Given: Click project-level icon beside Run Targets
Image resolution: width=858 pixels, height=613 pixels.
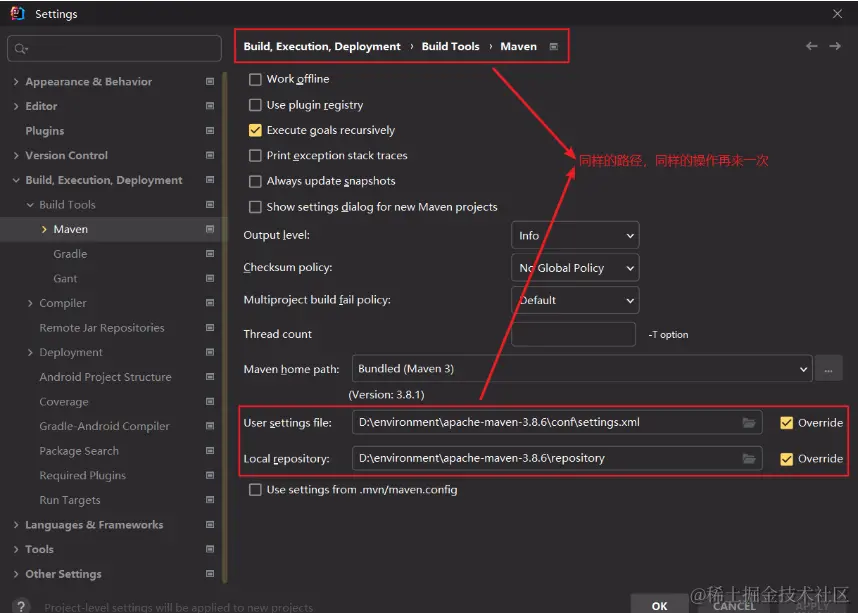Looking at the screenshot, I should click(x=210, y=500).
